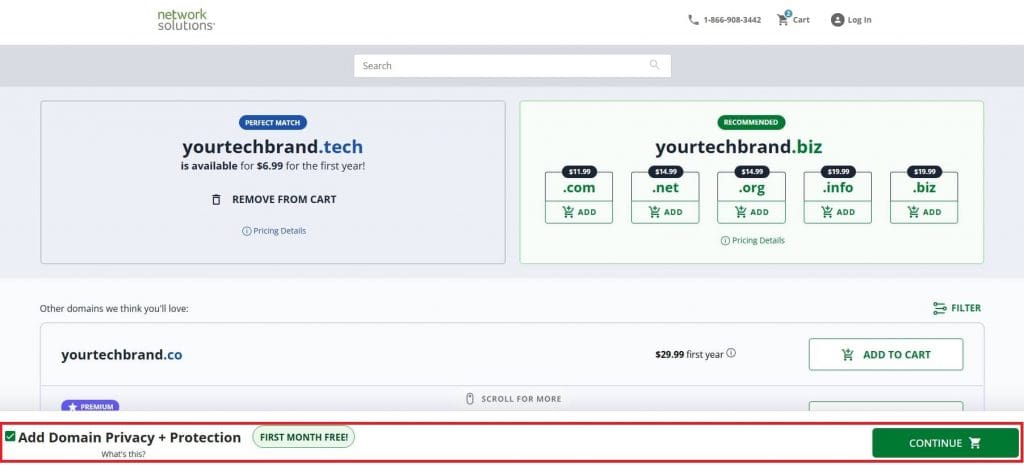Add the .net domain for $14.99

pos(665,212)
